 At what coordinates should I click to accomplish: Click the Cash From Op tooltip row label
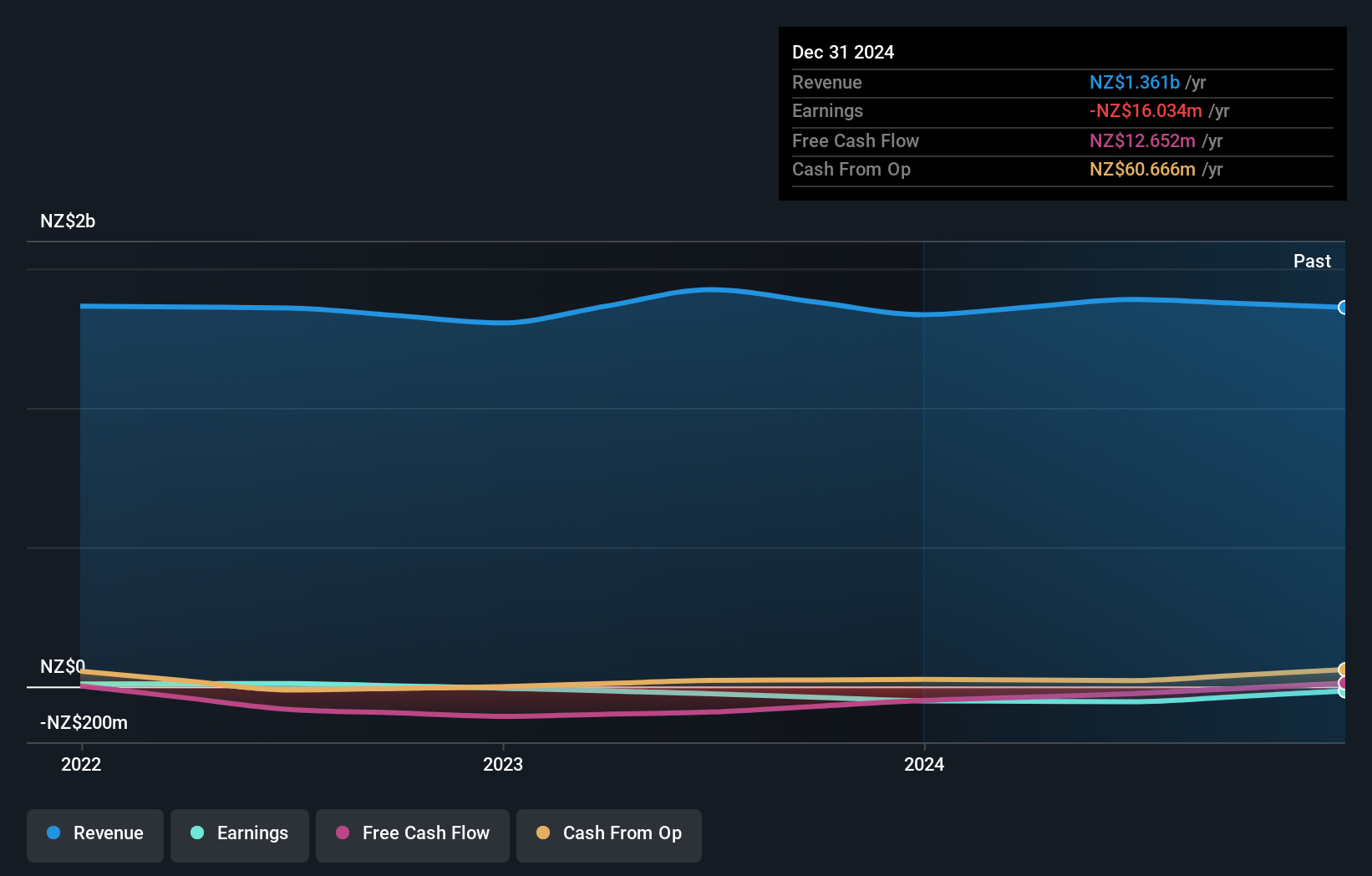(x=851, y=169)
